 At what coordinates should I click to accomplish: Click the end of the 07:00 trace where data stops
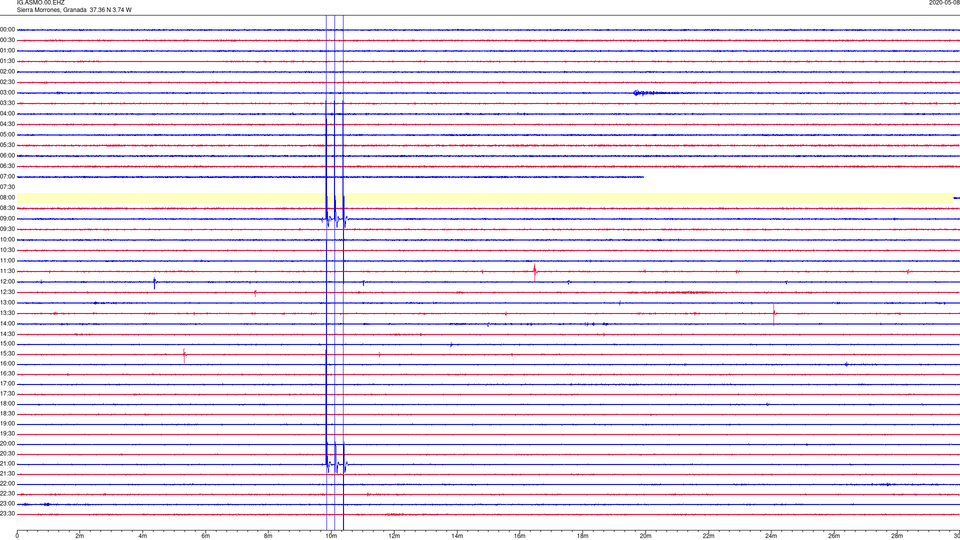(643, 177)
